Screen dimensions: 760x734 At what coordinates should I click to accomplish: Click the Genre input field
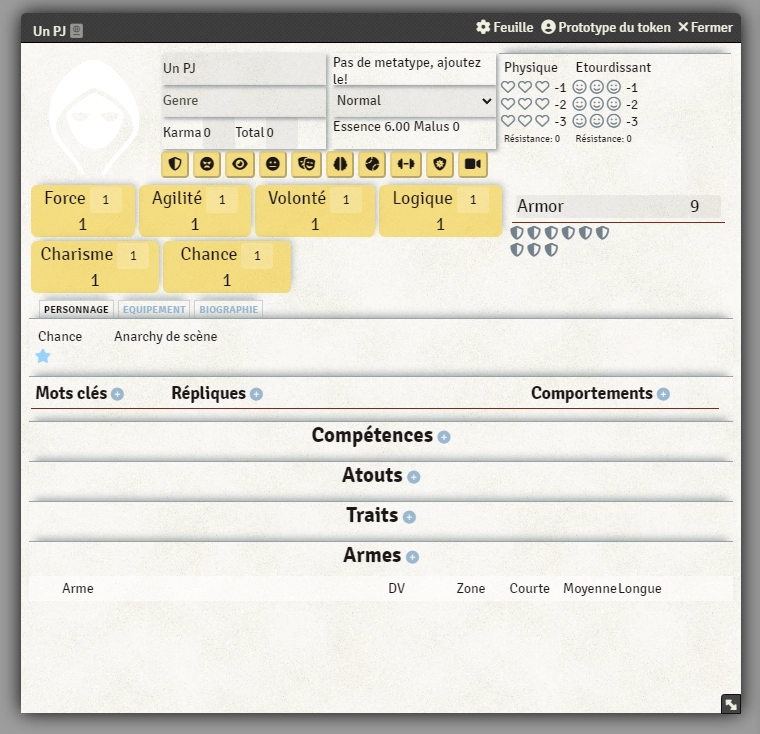pos(244,101)
